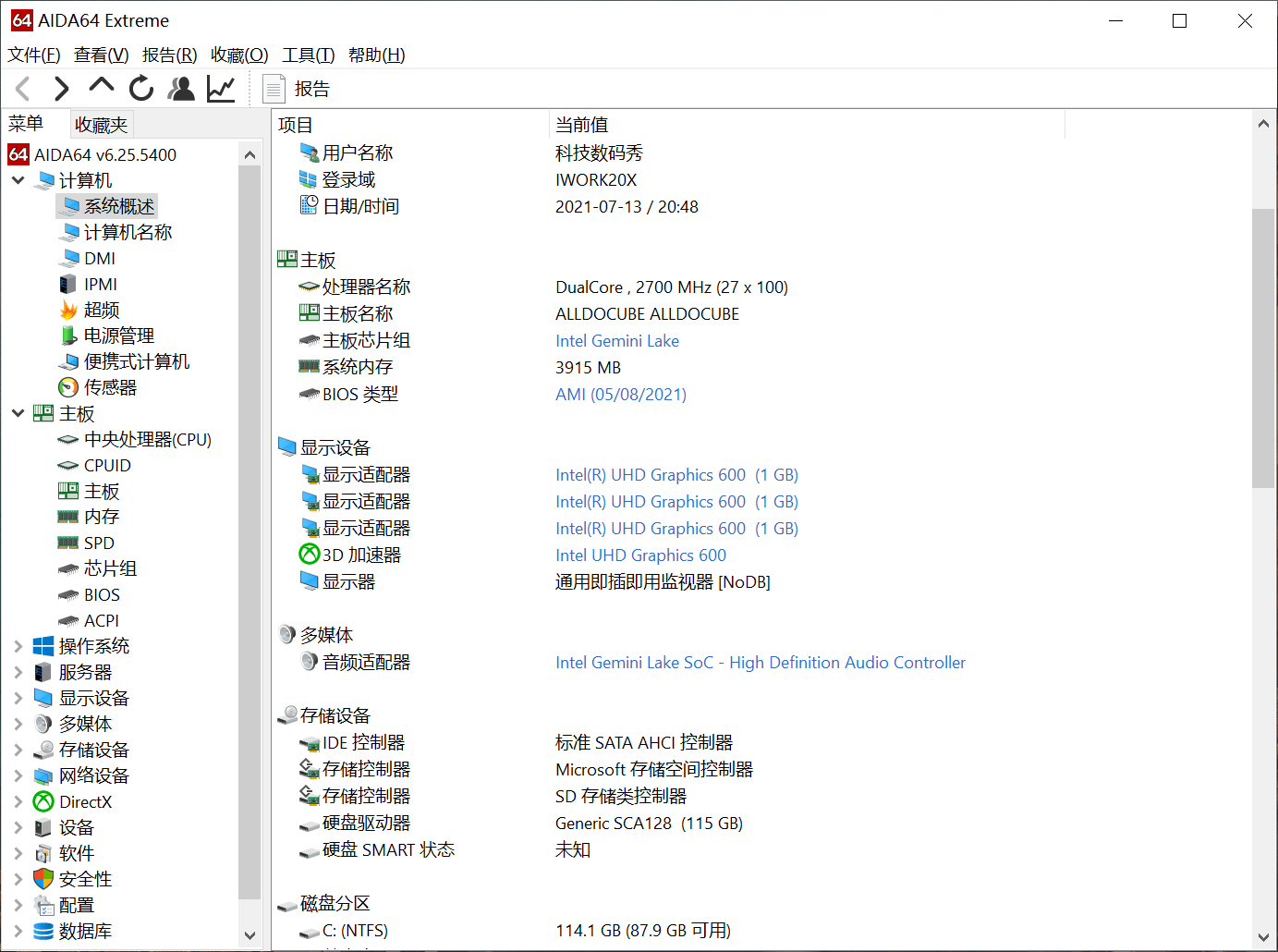Image resolution: width=1278 pixels, height=952 pixels.
Task: Click the 报告 toolbar button label
Action: coord(312,89)
